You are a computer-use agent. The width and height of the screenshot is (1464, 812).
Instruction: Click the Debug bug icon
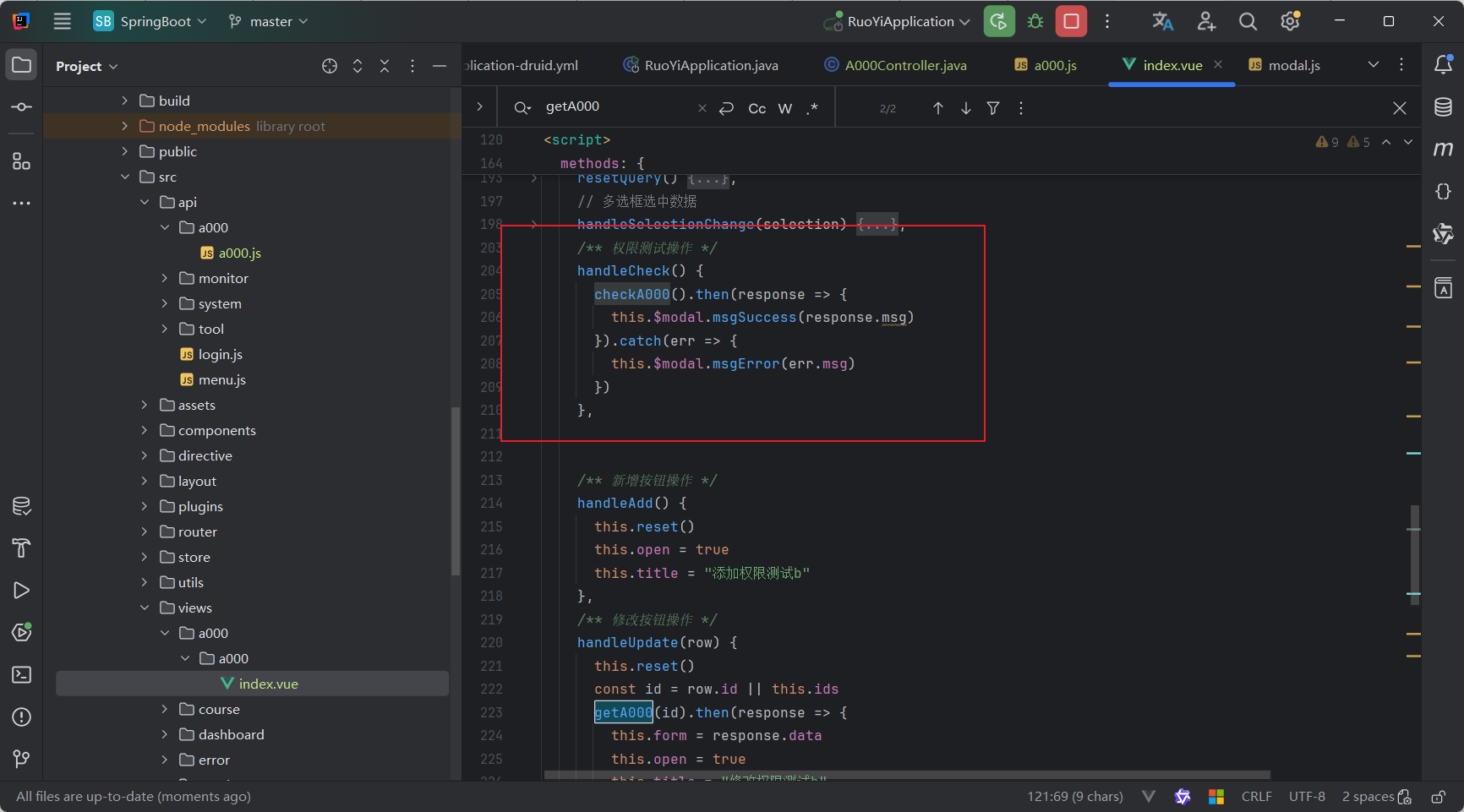pos(1035,21)
